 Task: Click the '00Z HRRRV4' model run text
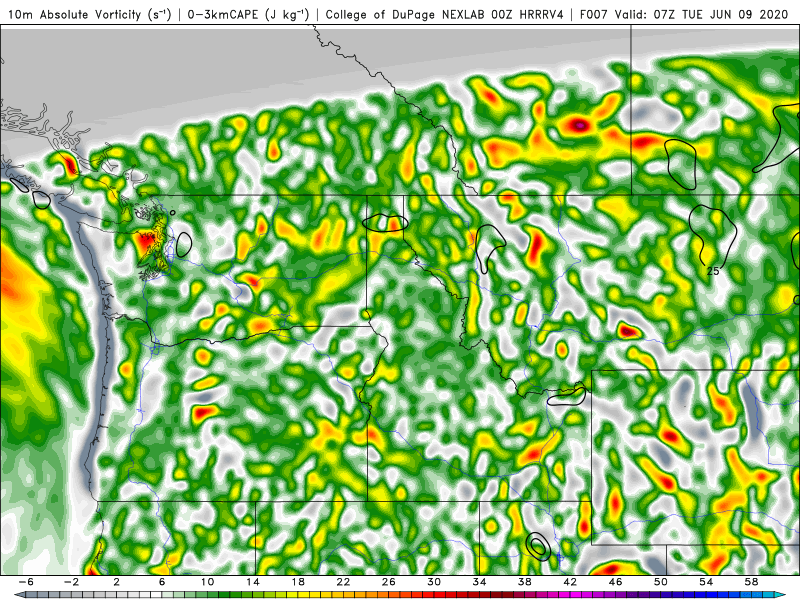(x=527, y=14)
